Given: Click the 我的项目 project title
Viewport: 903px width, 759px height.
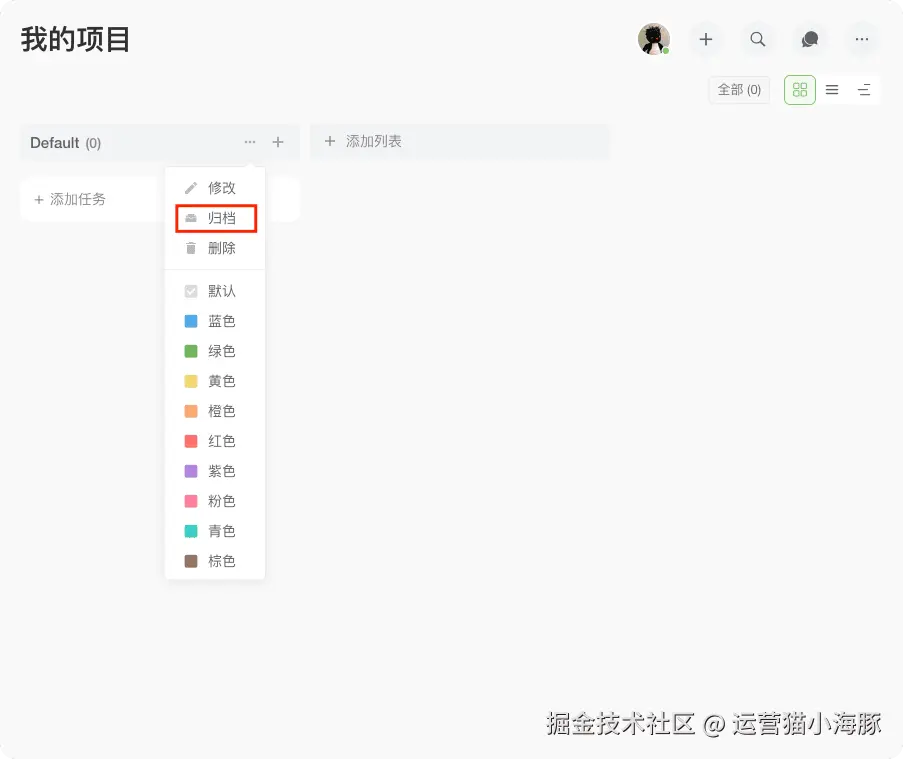Looking at the screenshot, I should point(75,40).
